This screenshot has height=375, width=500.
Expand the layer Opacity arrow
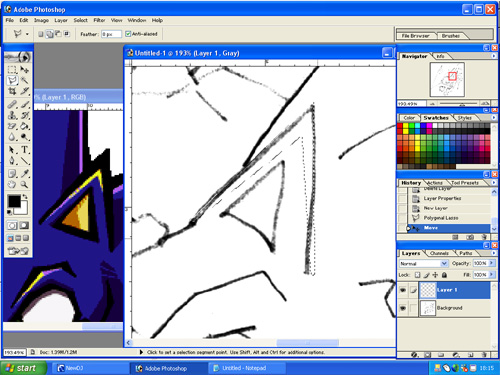point(491,263)
